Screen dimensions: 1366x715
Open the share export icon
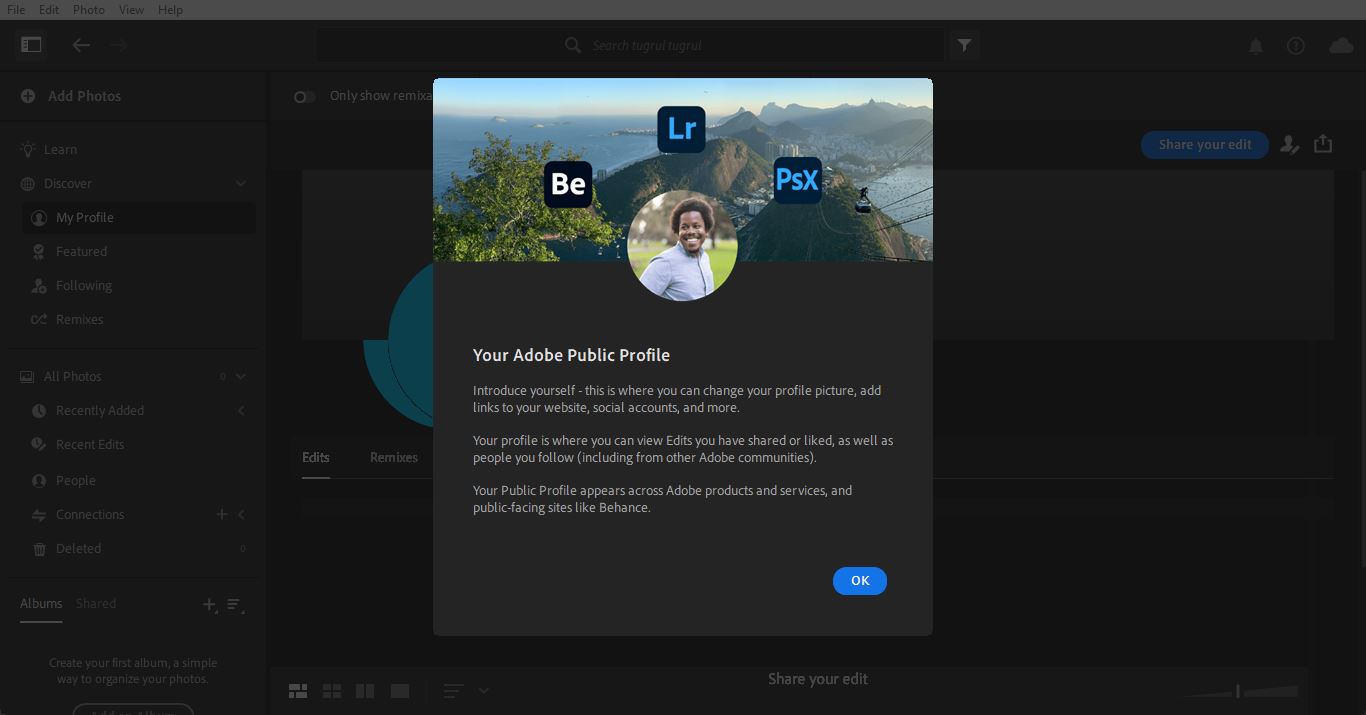click(1323, 144)
